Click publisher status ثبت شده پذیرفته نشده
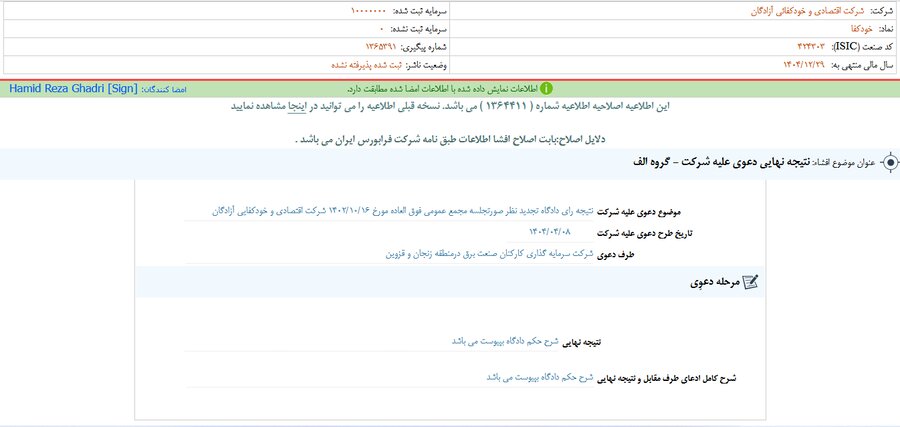 tap(367, 65)
